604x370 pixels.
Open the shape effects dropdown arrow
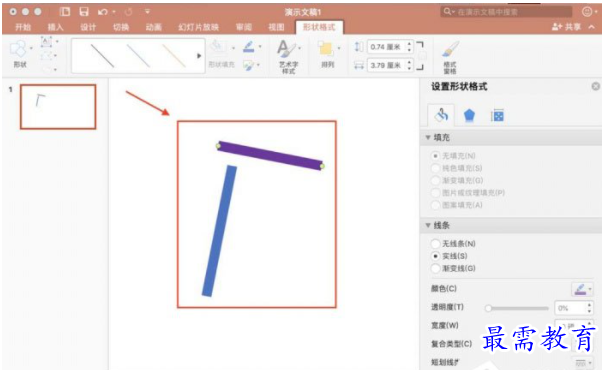[x=258, y=65]
